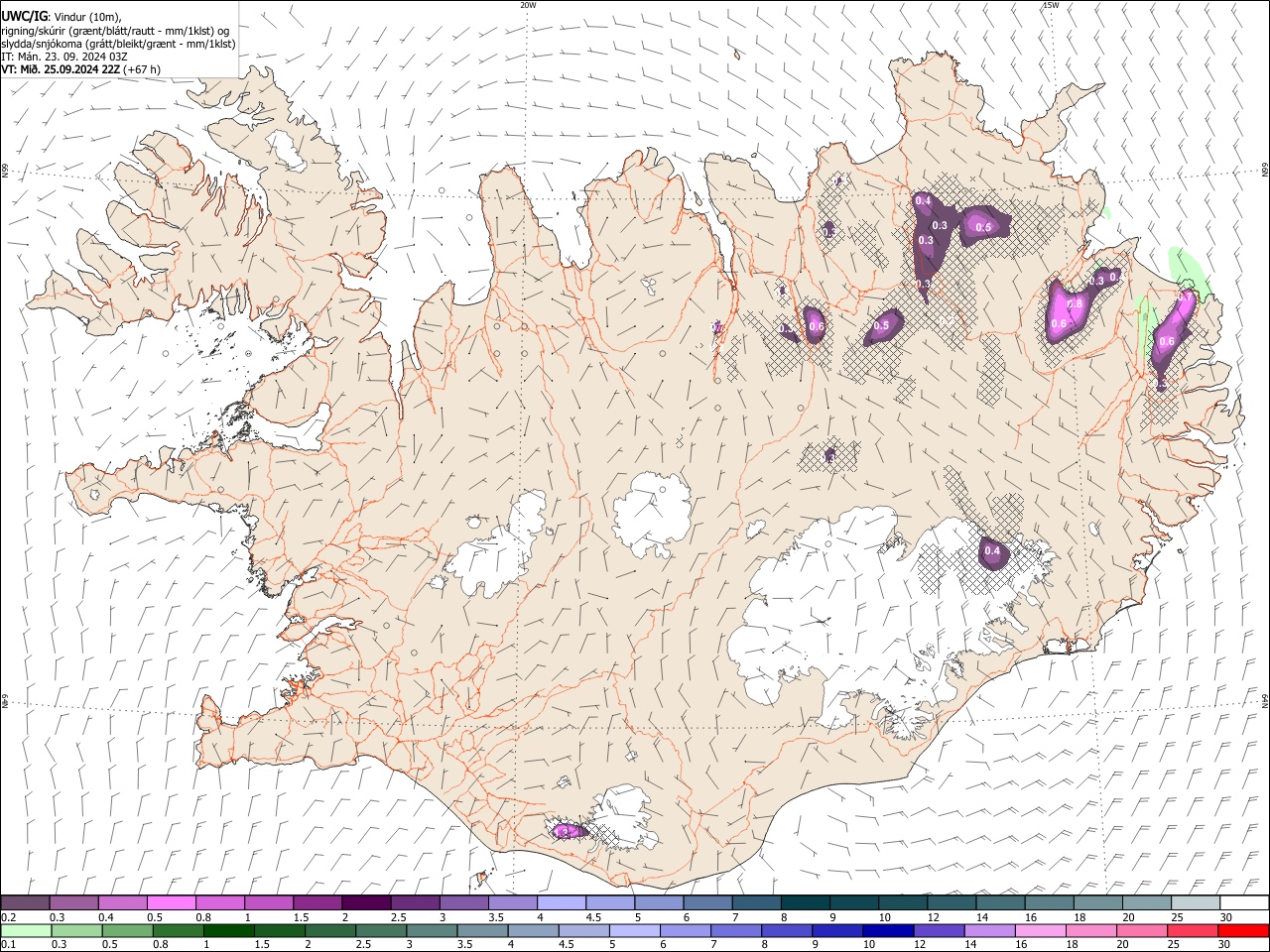Click the initial time 'IT: Mán. 23. 09. 2024 03Z'
The image size is (1270, 952).
click(63, 57)
